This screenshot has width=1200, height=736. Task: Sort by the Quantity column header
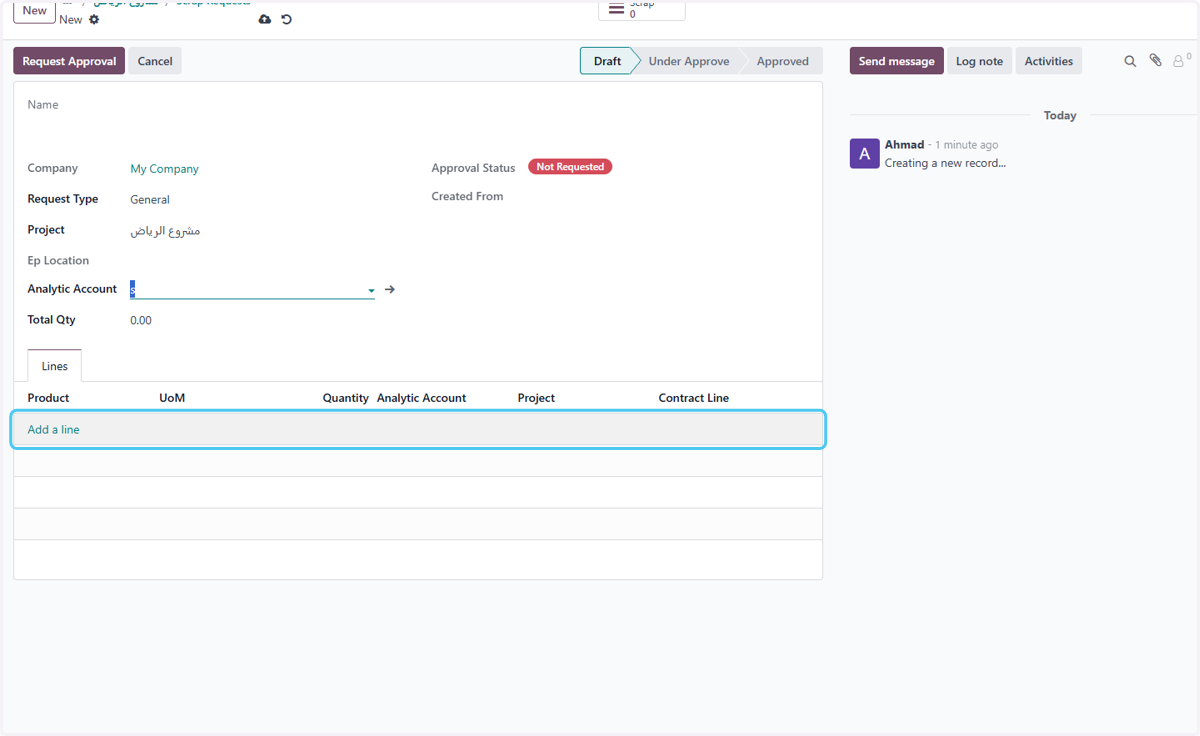(345, 398)
